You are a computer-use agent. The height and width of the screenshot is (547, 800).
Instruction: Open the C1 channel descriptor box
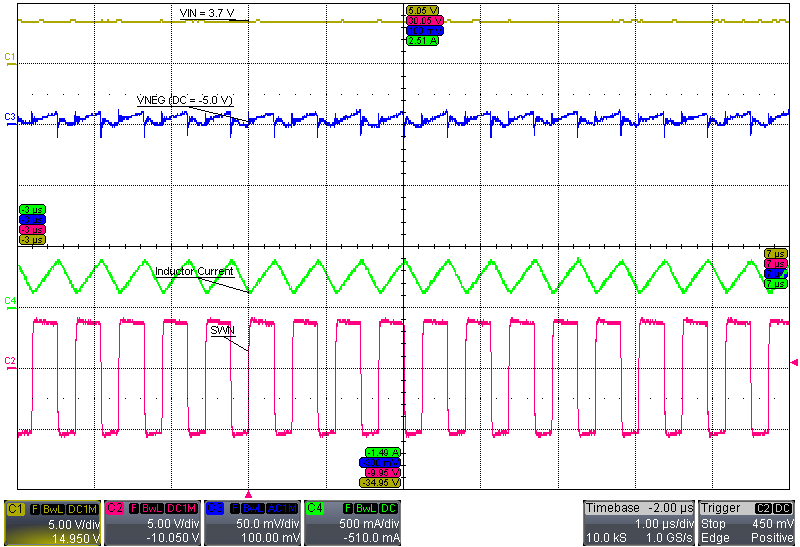(x=51, y=522)
